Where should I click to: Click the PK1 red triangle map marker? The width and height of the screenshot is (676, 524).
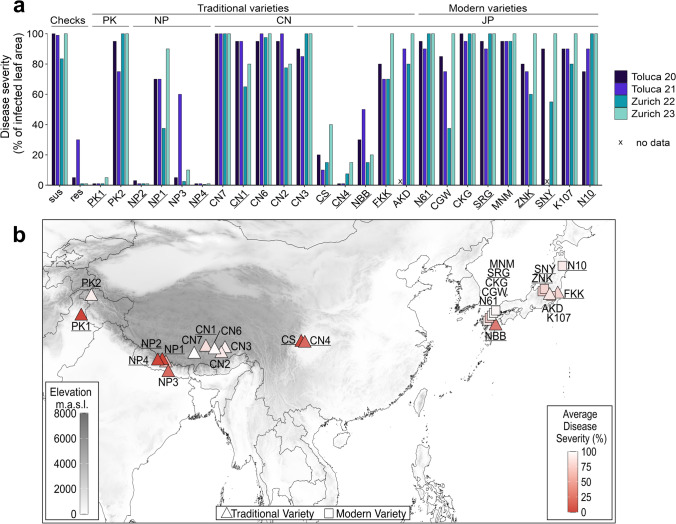(81, 314)
